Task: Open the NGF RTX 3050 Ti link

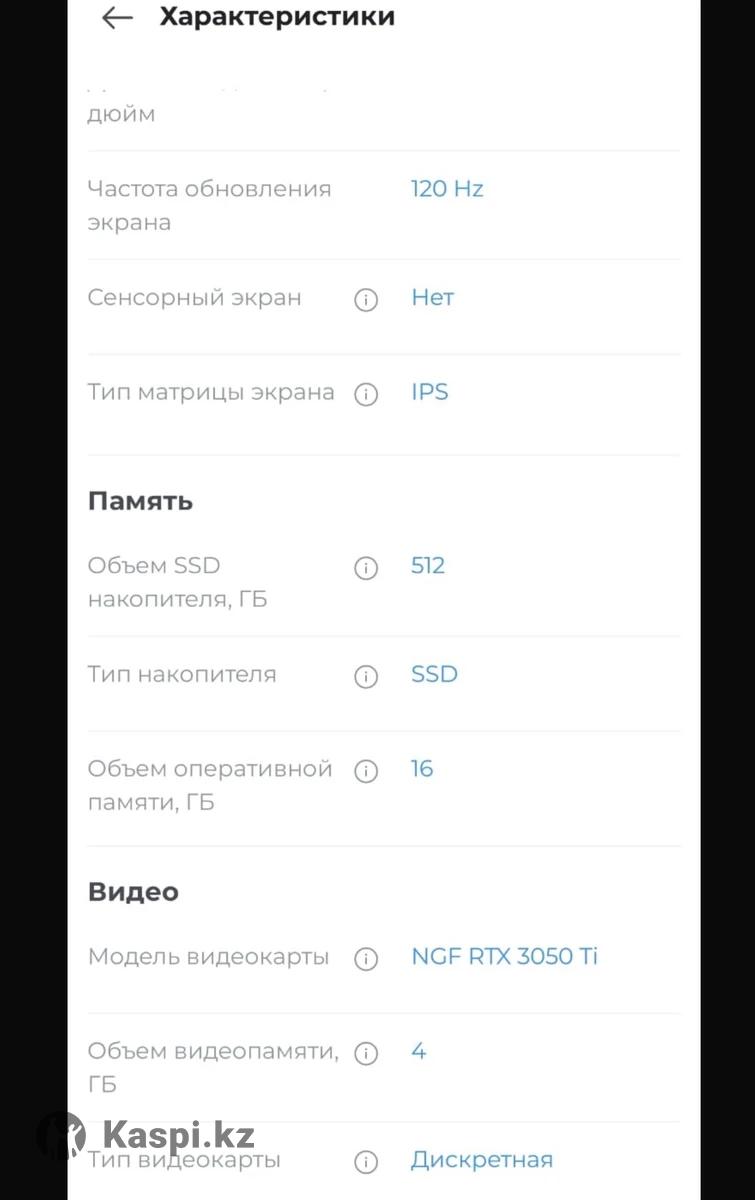Action: [504, 956]
